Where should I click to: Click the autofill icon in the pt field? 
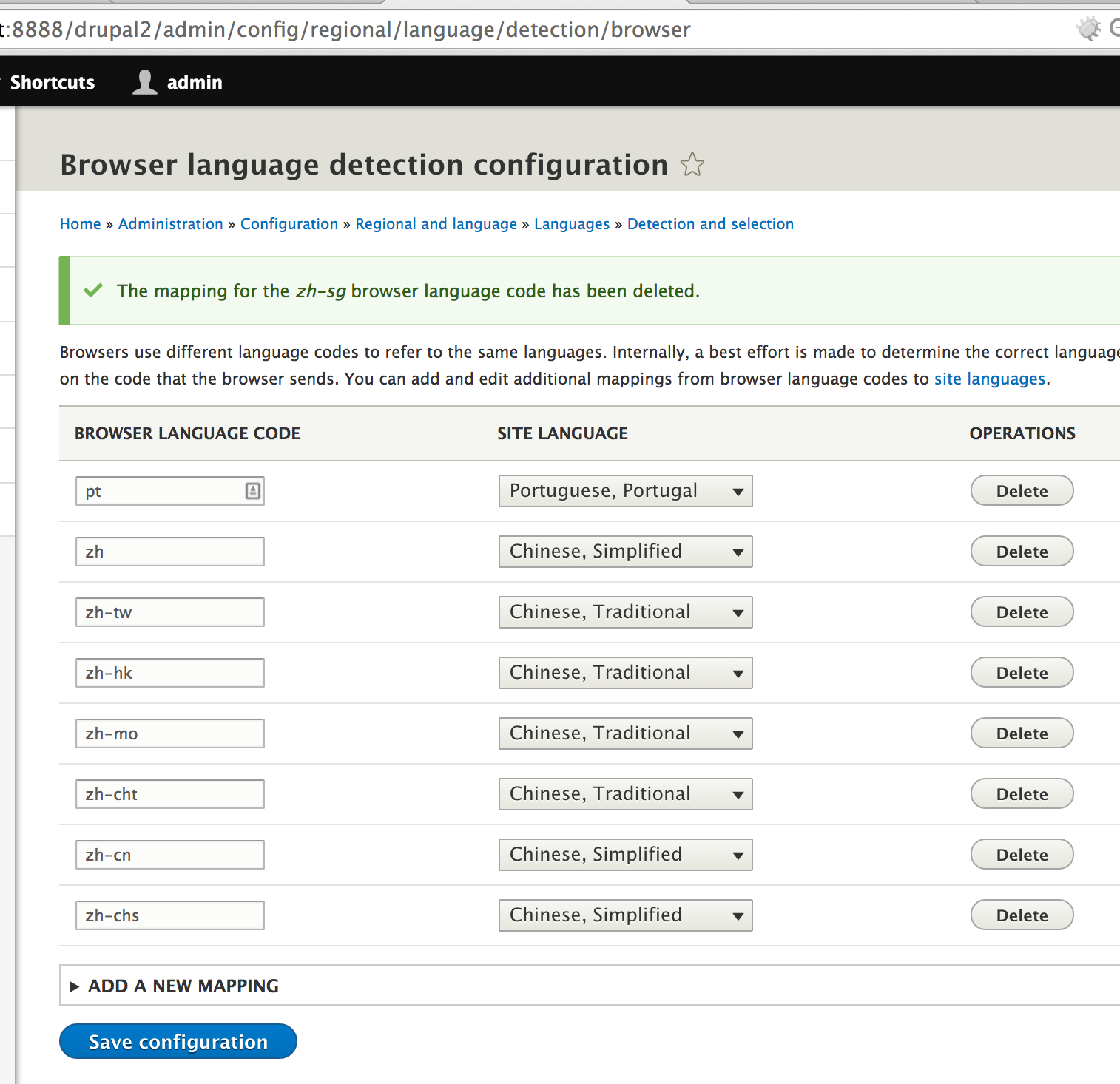pyautogui.click(x=253, y=490)
